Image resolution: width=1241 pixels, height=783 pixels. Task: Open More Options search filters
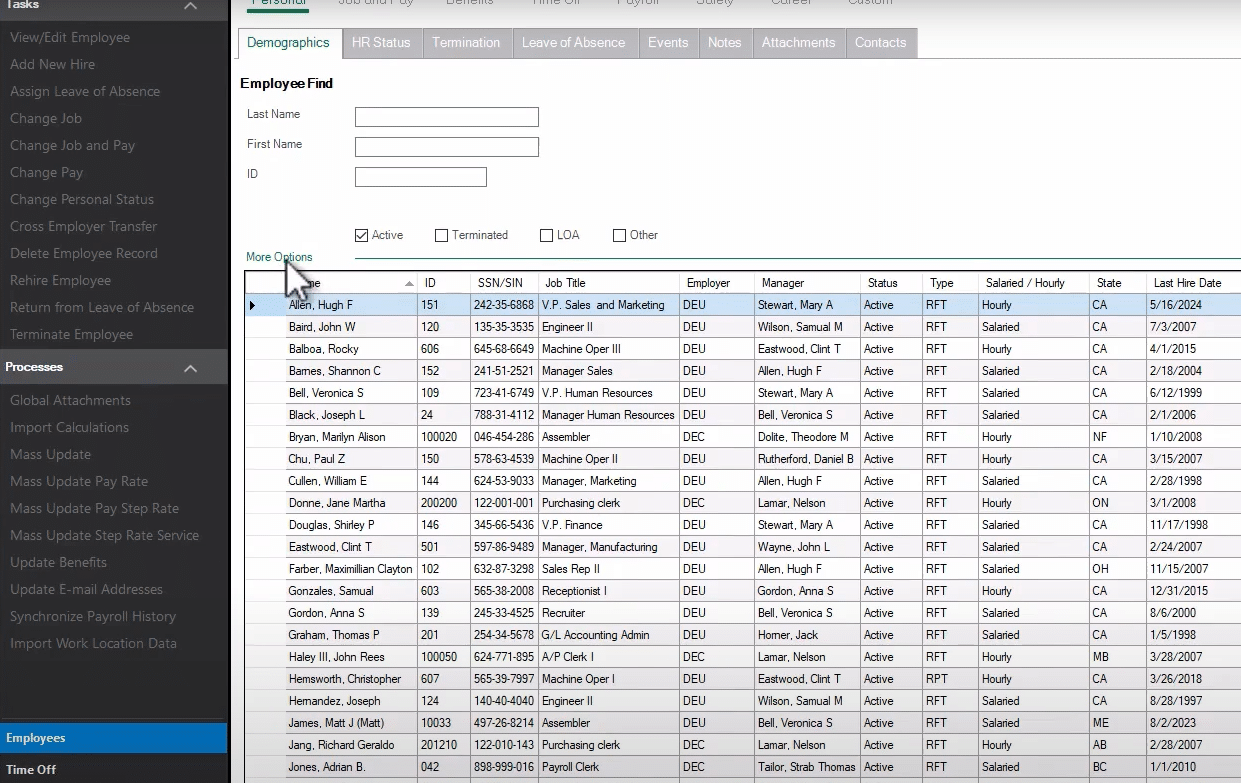(278, 257)
